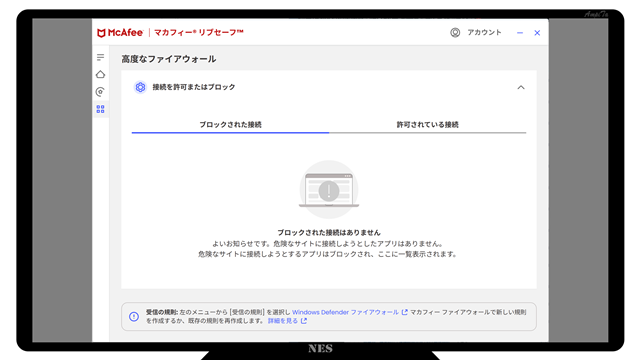The image size is (640, 360).
Task: Click the external-link icon after 詳細を見る
Action: tap(304, 321)
